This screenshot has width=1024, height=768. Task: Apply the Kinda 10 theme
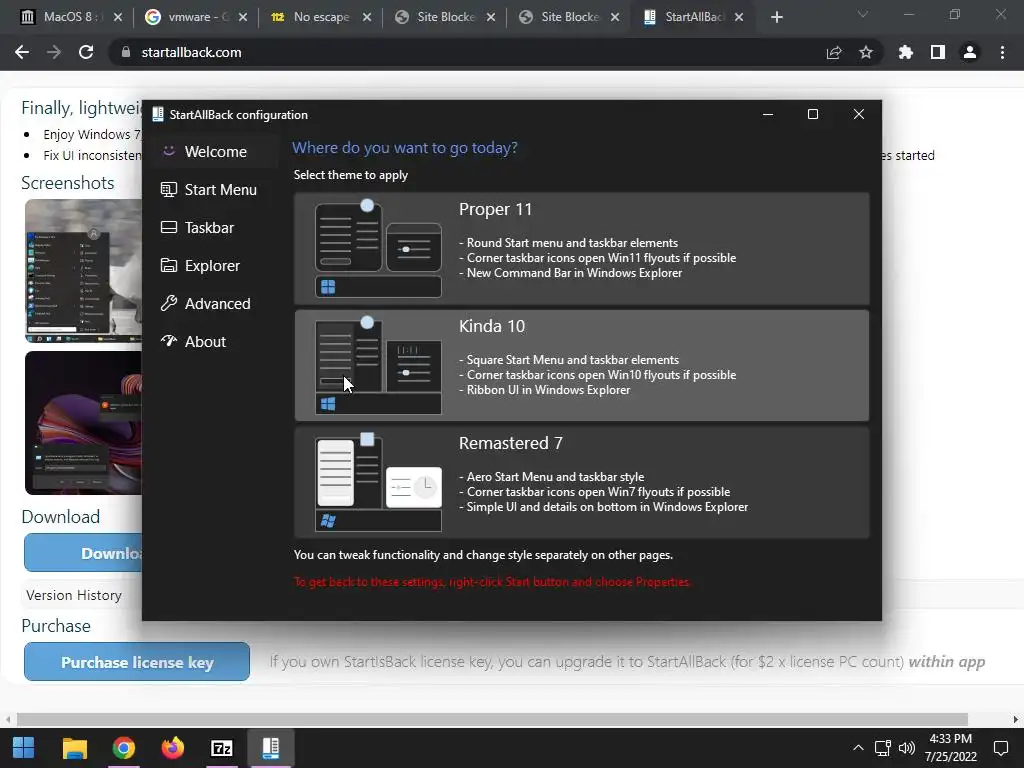(x=581, y=366)
